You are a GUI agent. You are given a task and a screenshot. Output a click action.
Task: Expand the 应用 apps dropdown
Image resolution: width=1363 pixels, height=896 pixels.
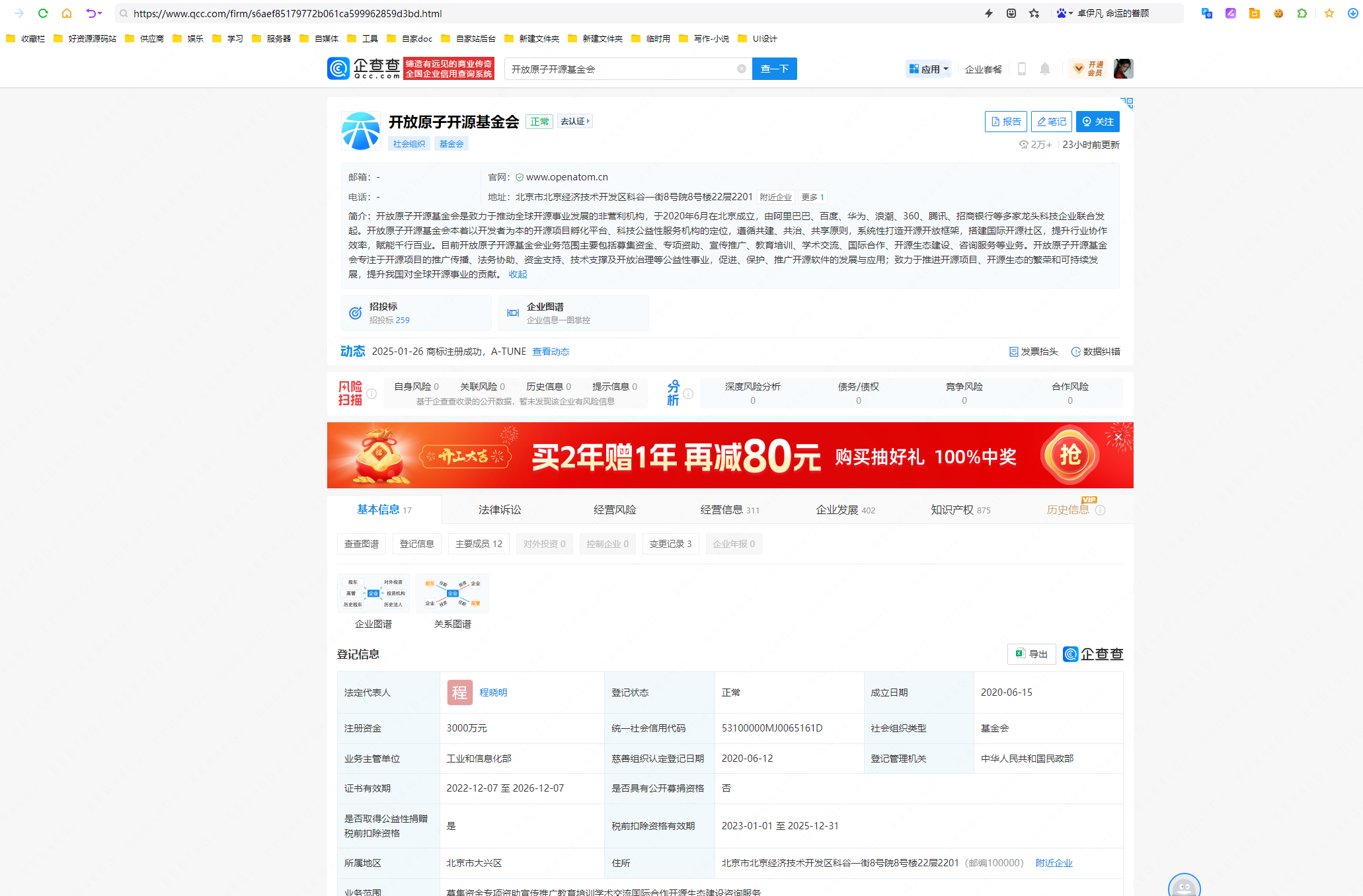point(929,69)
